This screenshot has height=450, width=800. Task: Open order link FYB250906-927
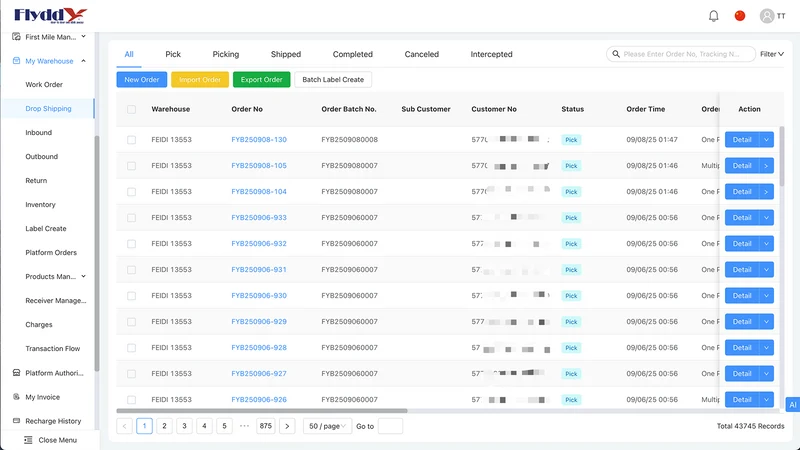pos(259,374)
